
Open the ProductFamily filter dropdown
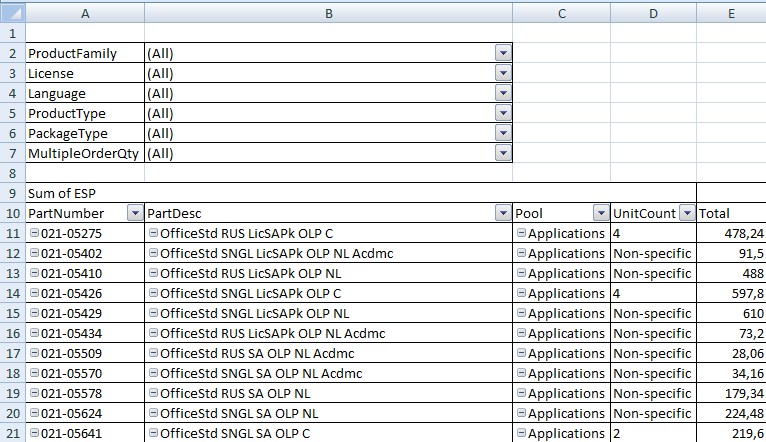[503, 53]
